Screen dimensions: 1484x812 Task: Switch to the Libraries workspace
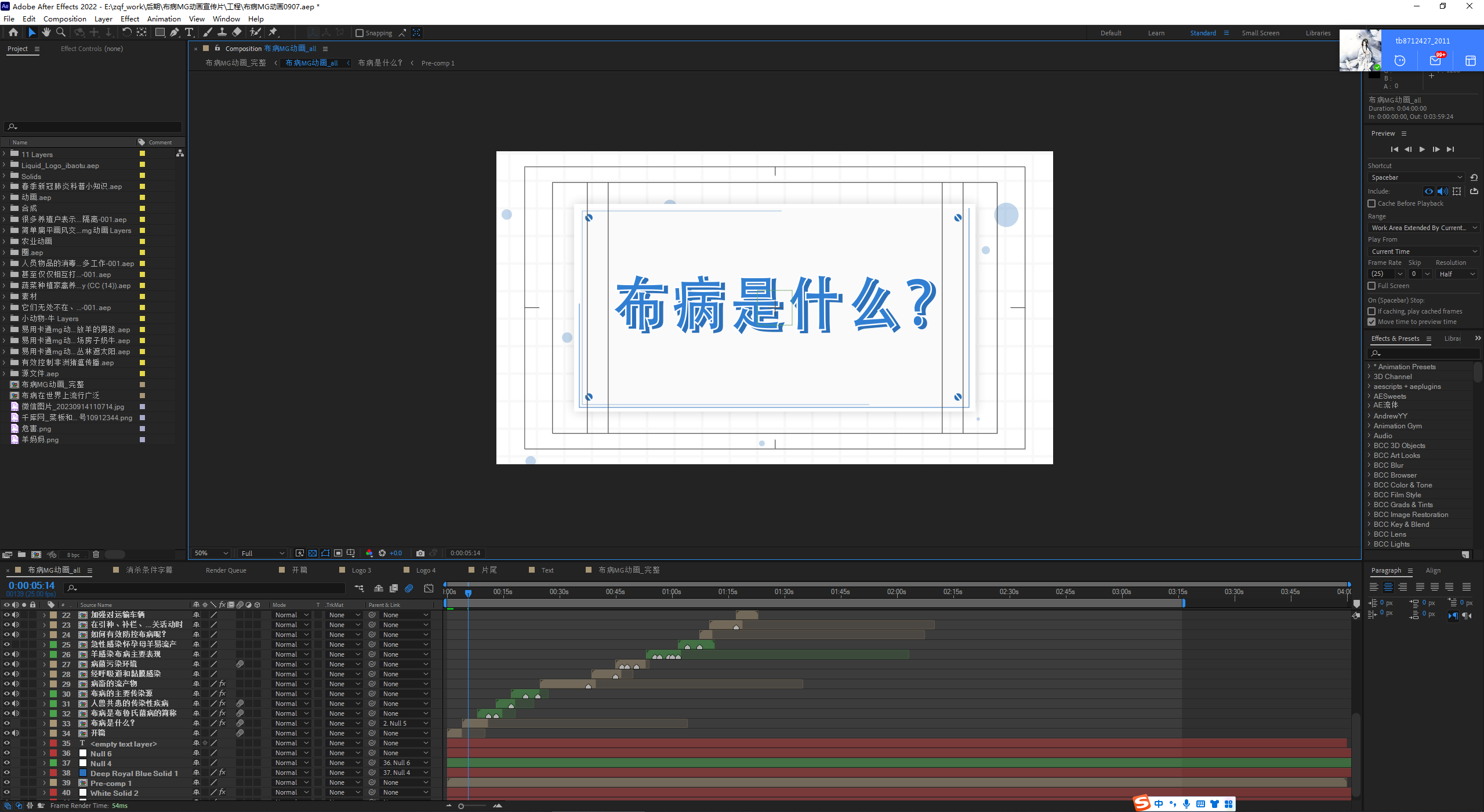coord(1318,33)
